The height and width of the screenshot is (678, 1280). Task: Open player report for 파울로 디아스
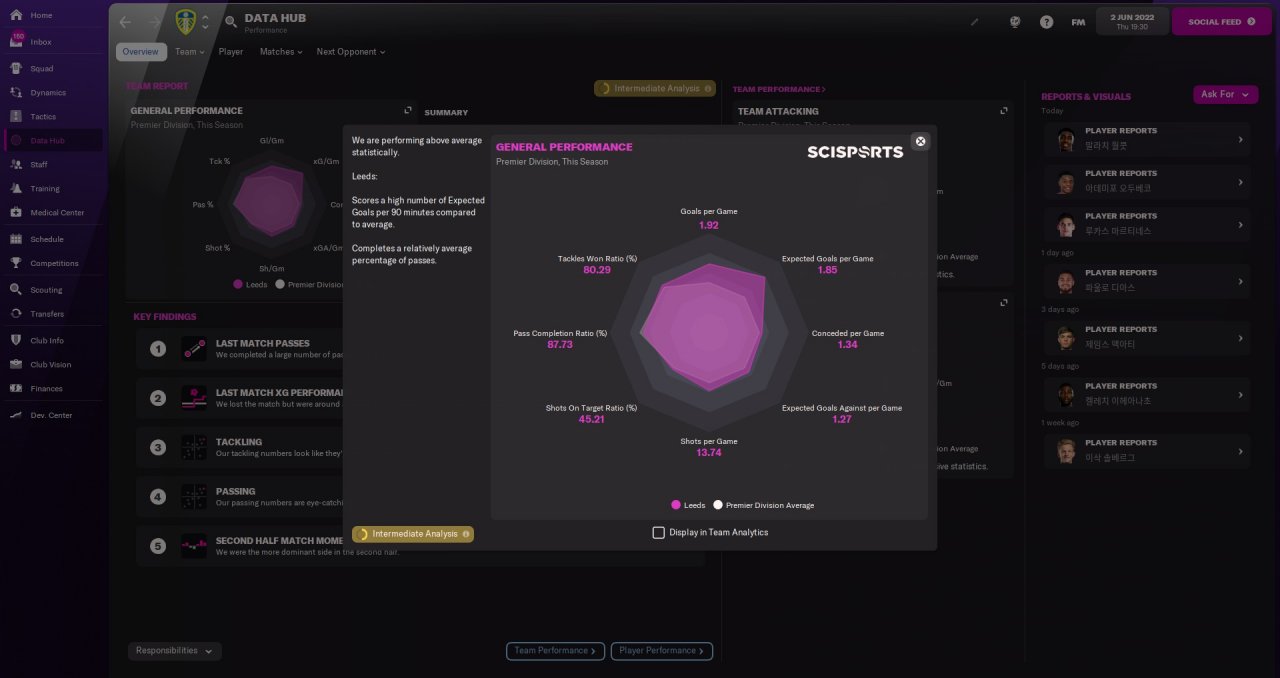pos(1147,282)
